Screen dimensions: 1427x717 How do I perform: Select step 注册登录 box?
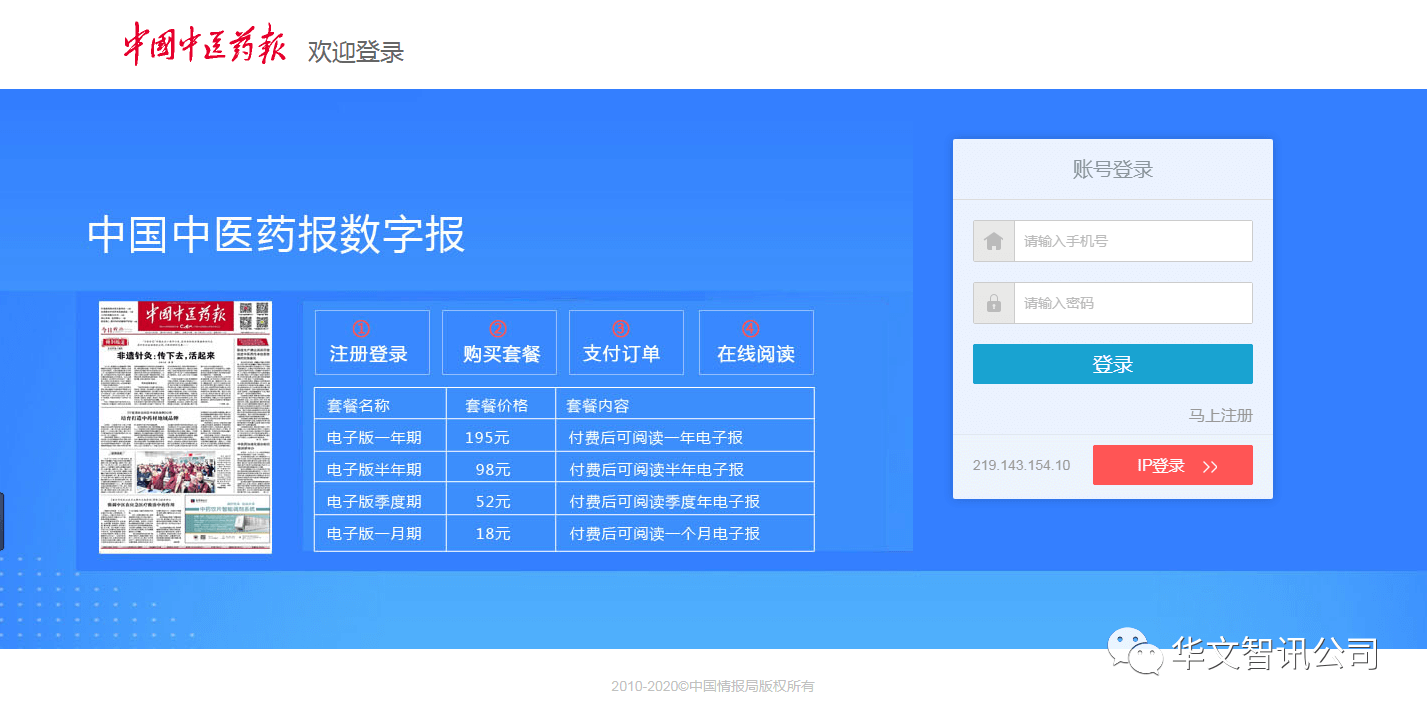[372, 342]
